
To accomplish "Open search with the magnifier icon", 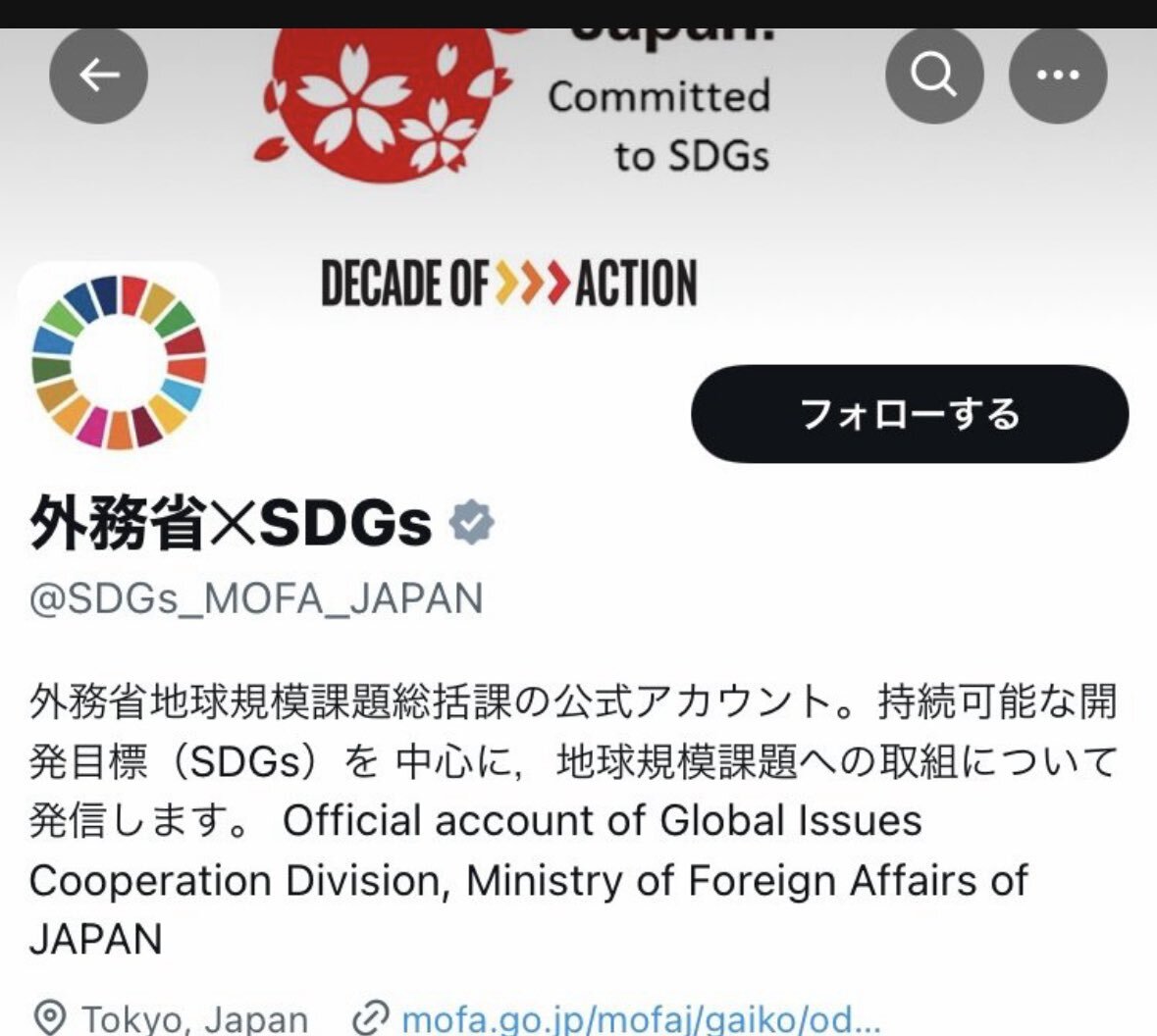I will [x=934, y=75].
